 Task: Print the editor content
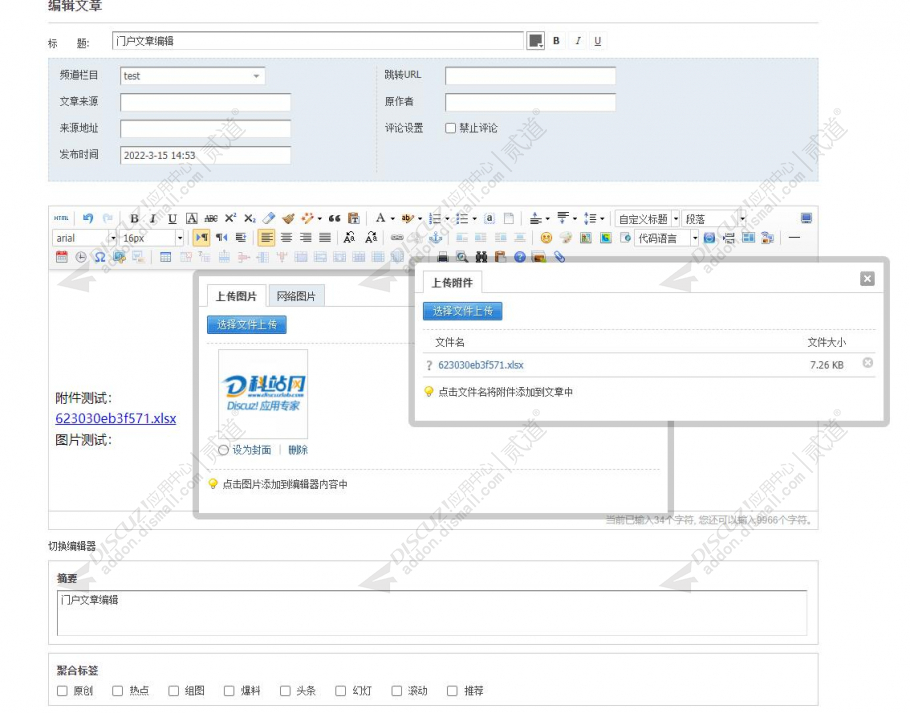pos(443,257)
